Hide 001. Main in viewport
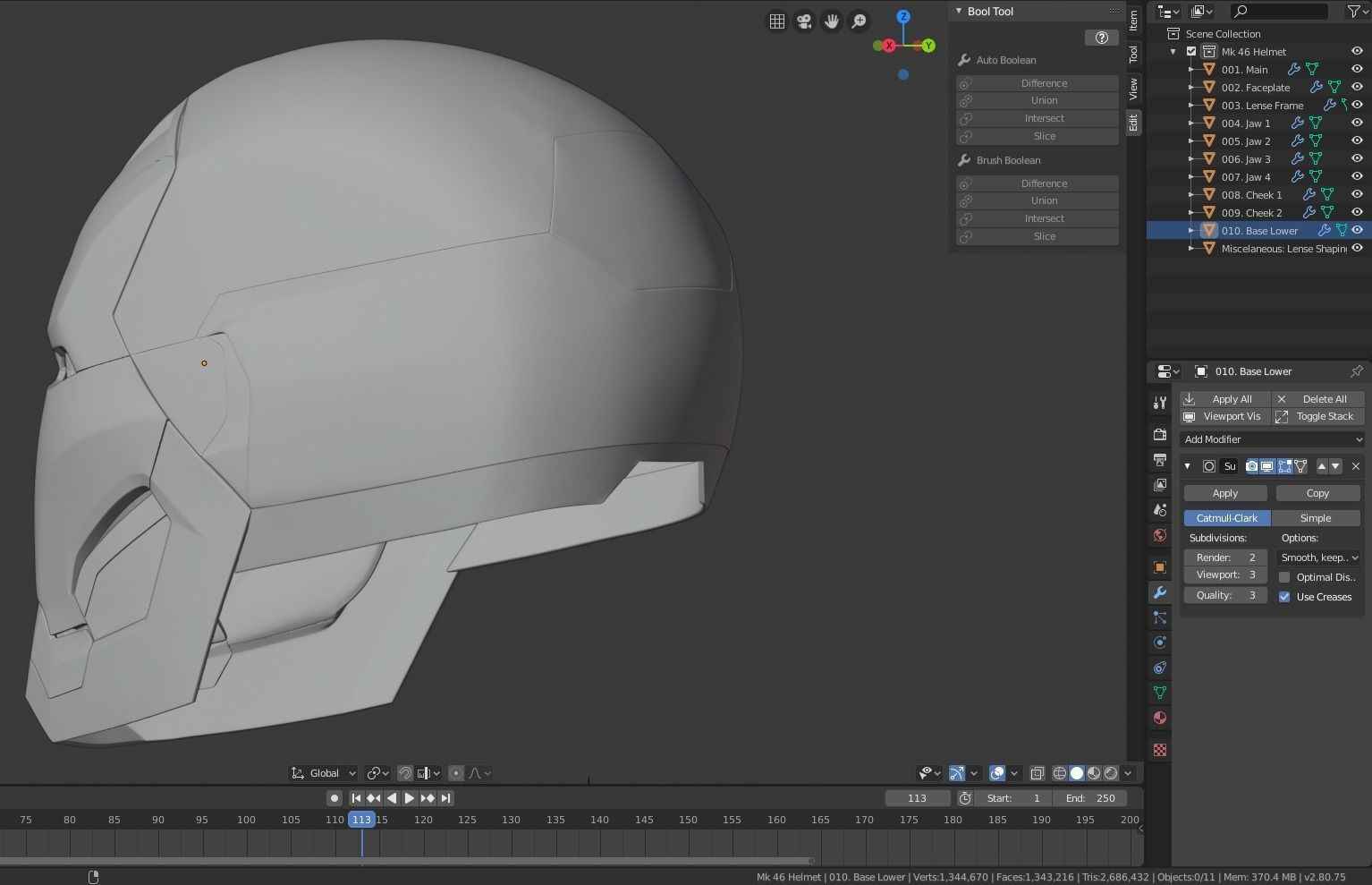Image resolution: width=1372 pixels, height=885 pixels. point(1357,69)
